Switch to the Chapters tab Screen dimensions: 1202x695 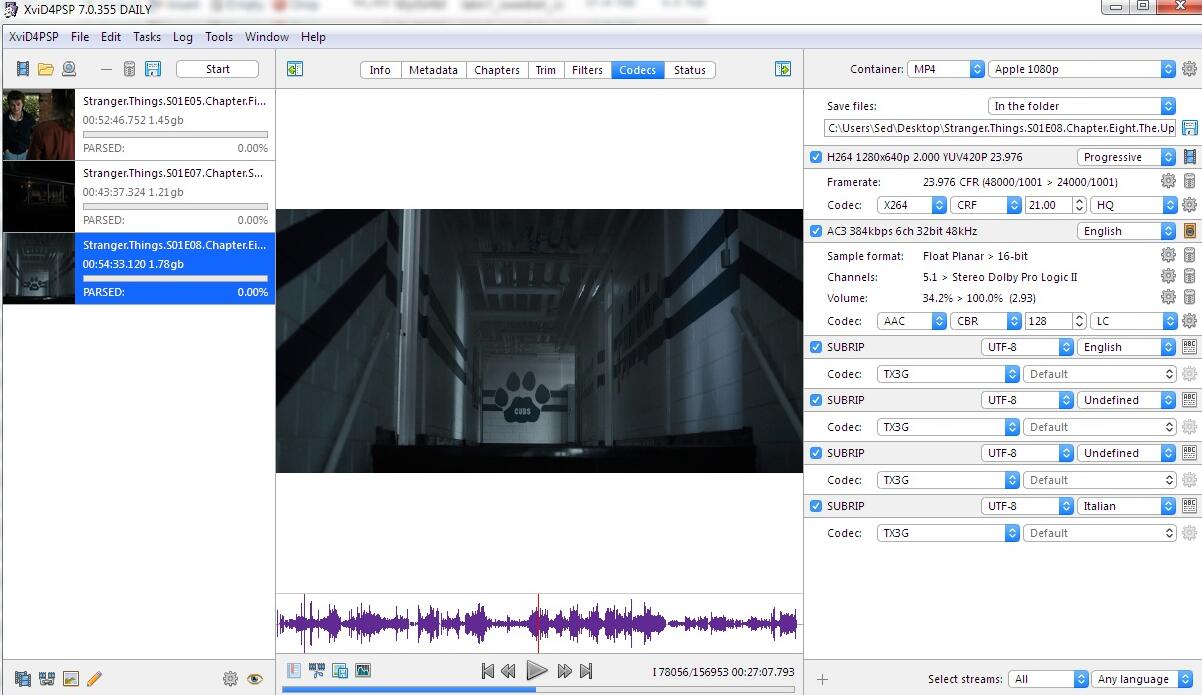[497, 70]
